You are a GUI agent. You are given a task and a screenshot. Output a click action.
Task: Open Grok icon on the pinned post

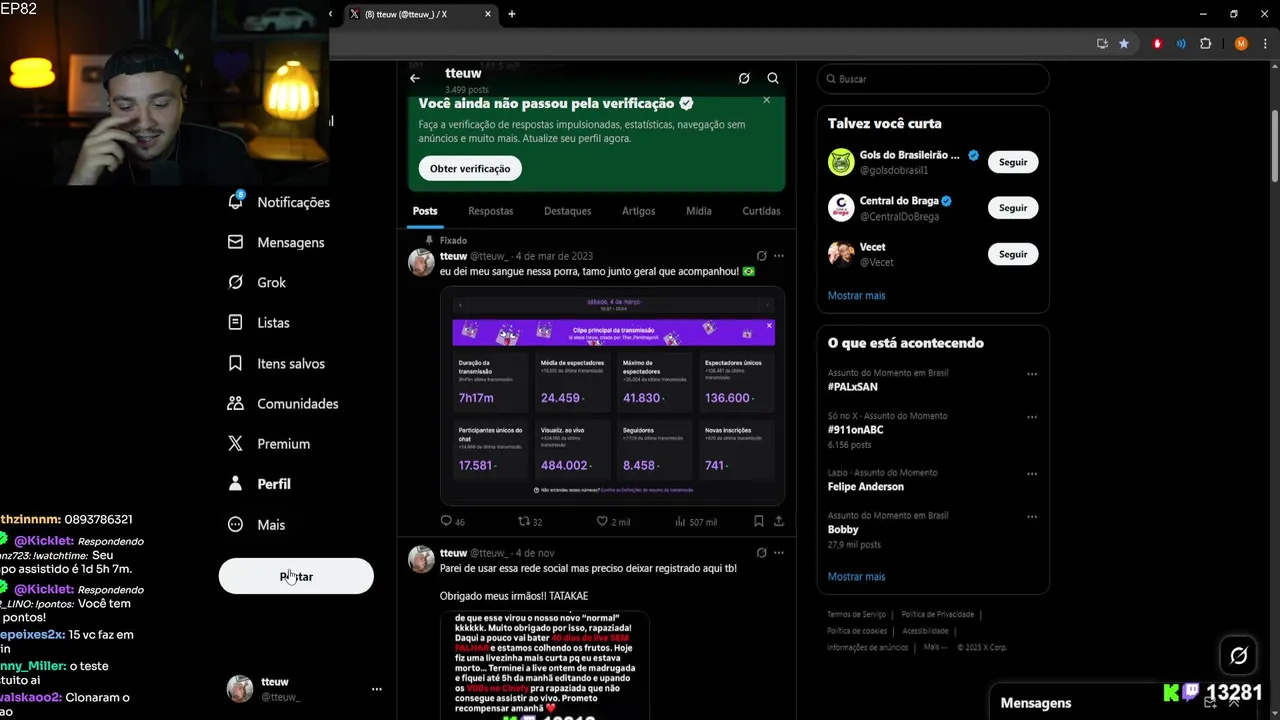[762, 256]
